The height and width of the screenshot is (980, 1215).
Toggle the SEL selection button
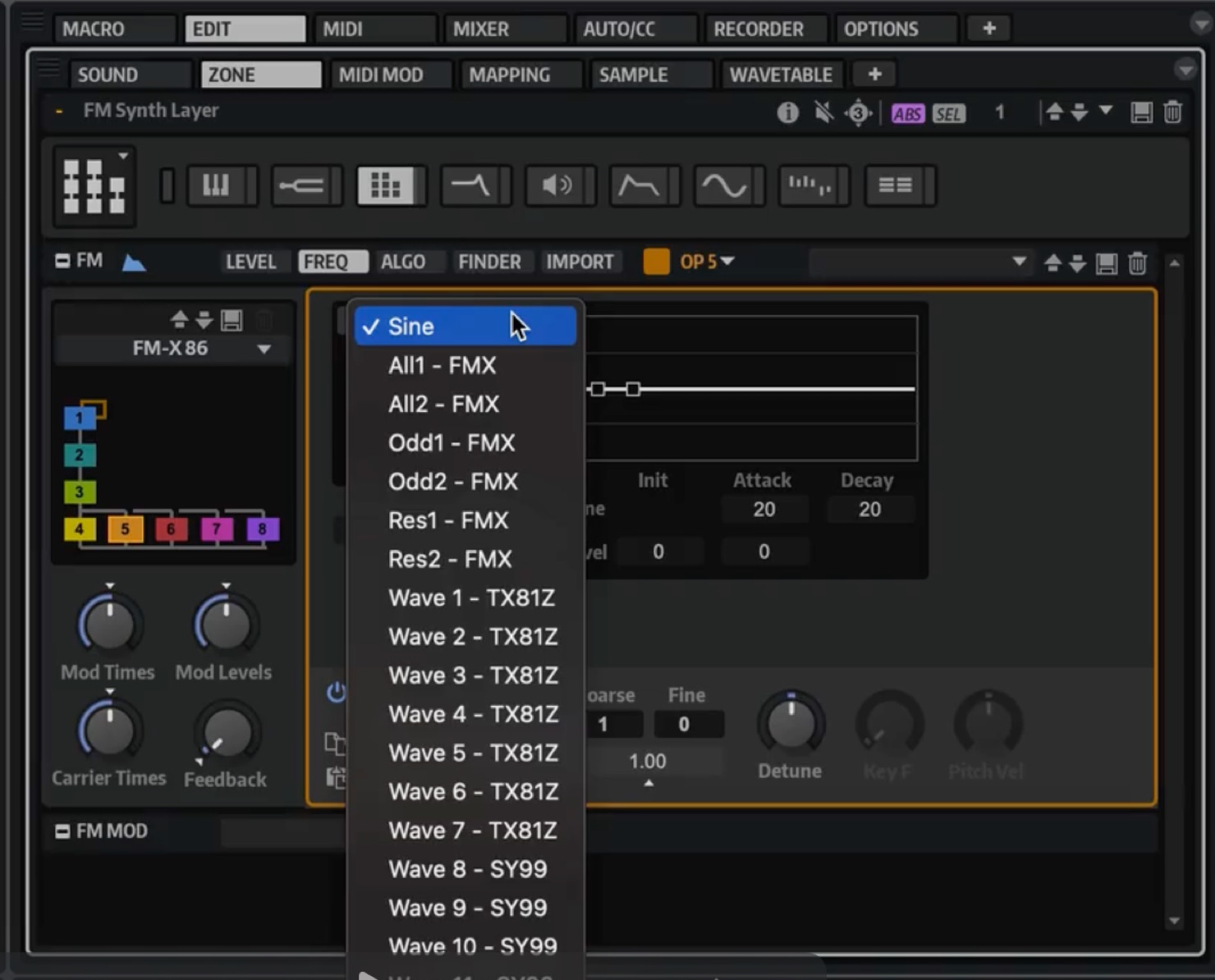click(x=948, y=113)
